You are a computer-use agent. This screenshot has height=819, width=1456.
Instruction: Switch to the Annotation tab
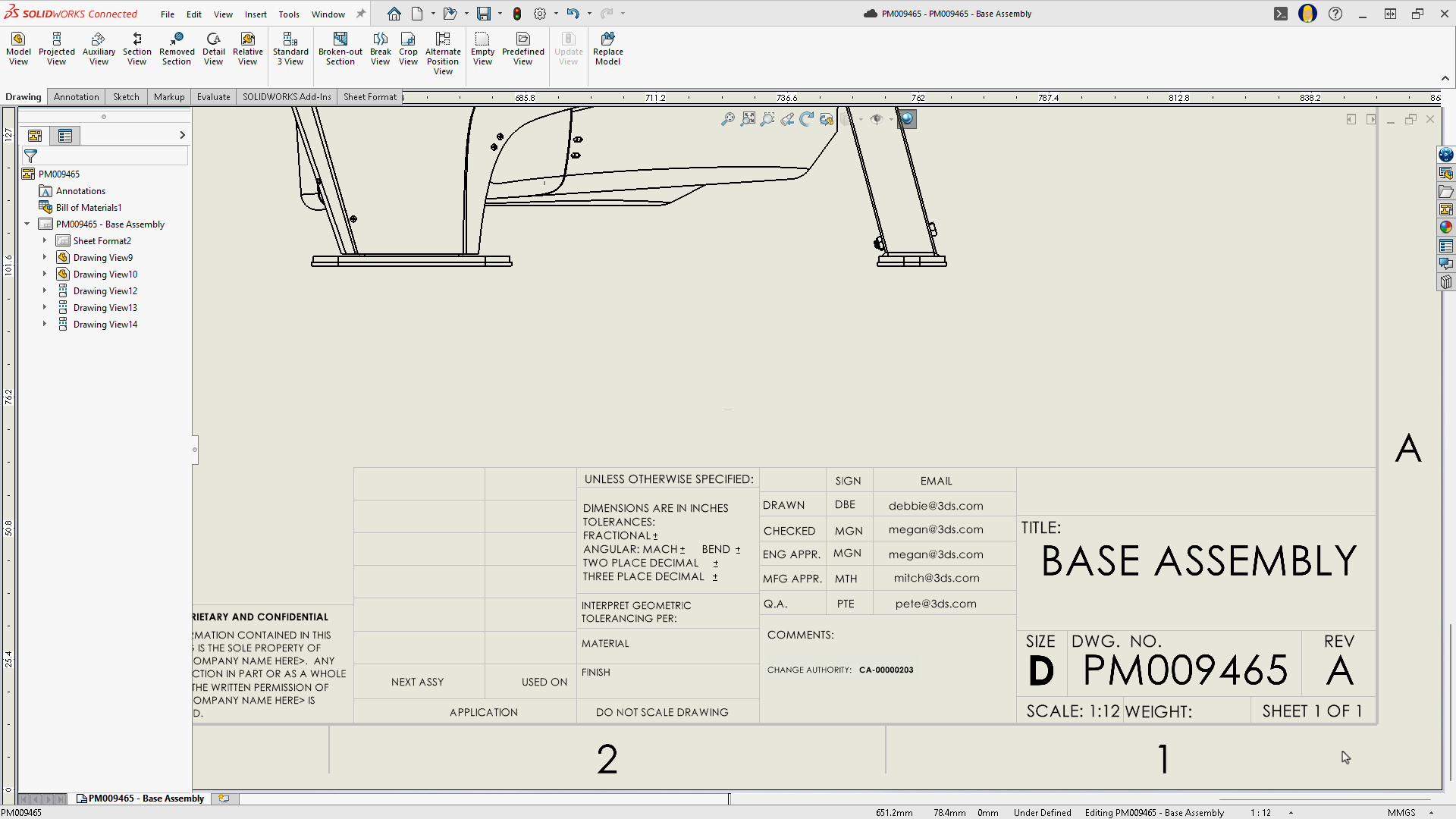pyautogui.click(x=76, y=97)
